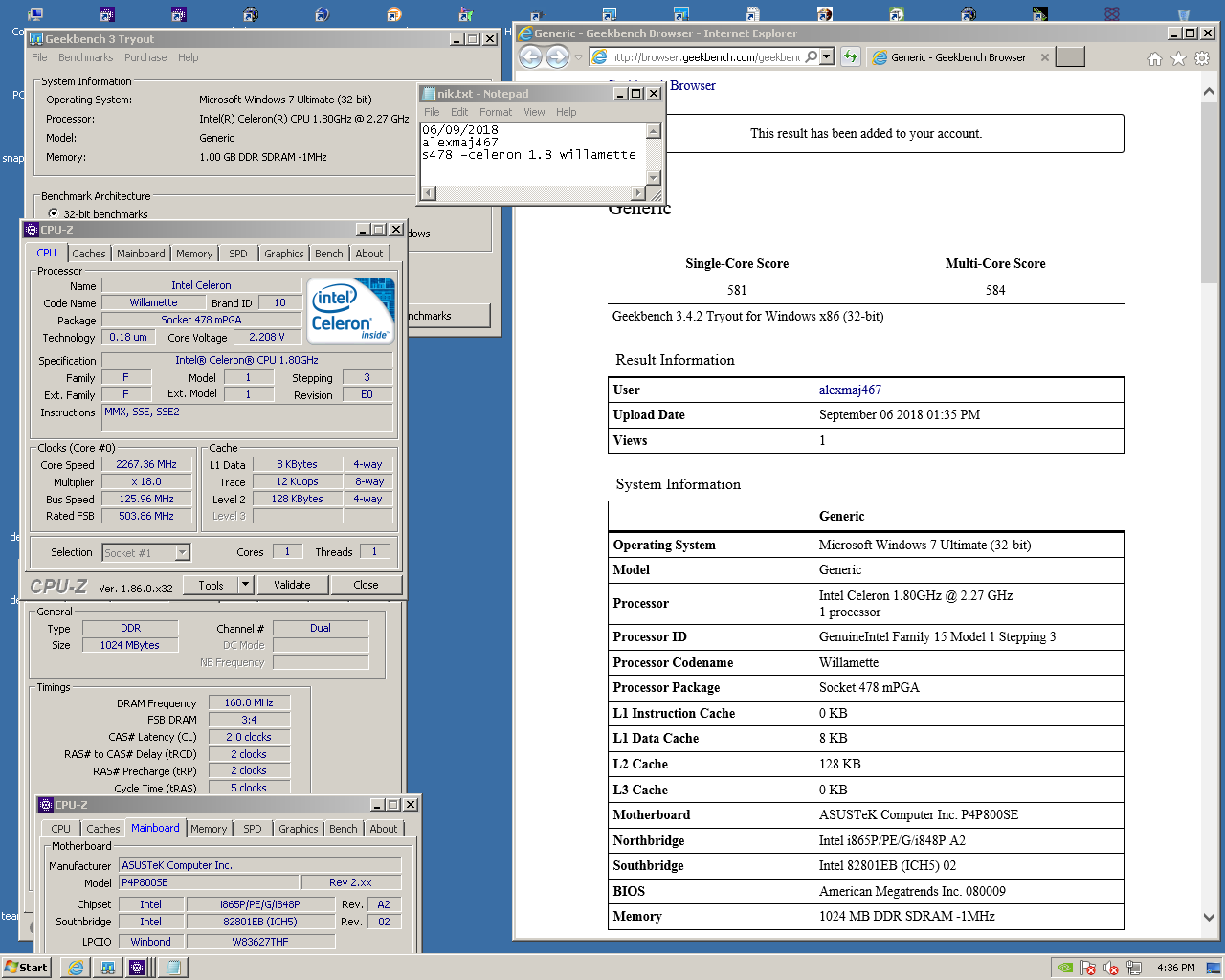Switch to Geekbench taskbar item
Viewport: 1225px width, 980px height.
click(107, 968)
